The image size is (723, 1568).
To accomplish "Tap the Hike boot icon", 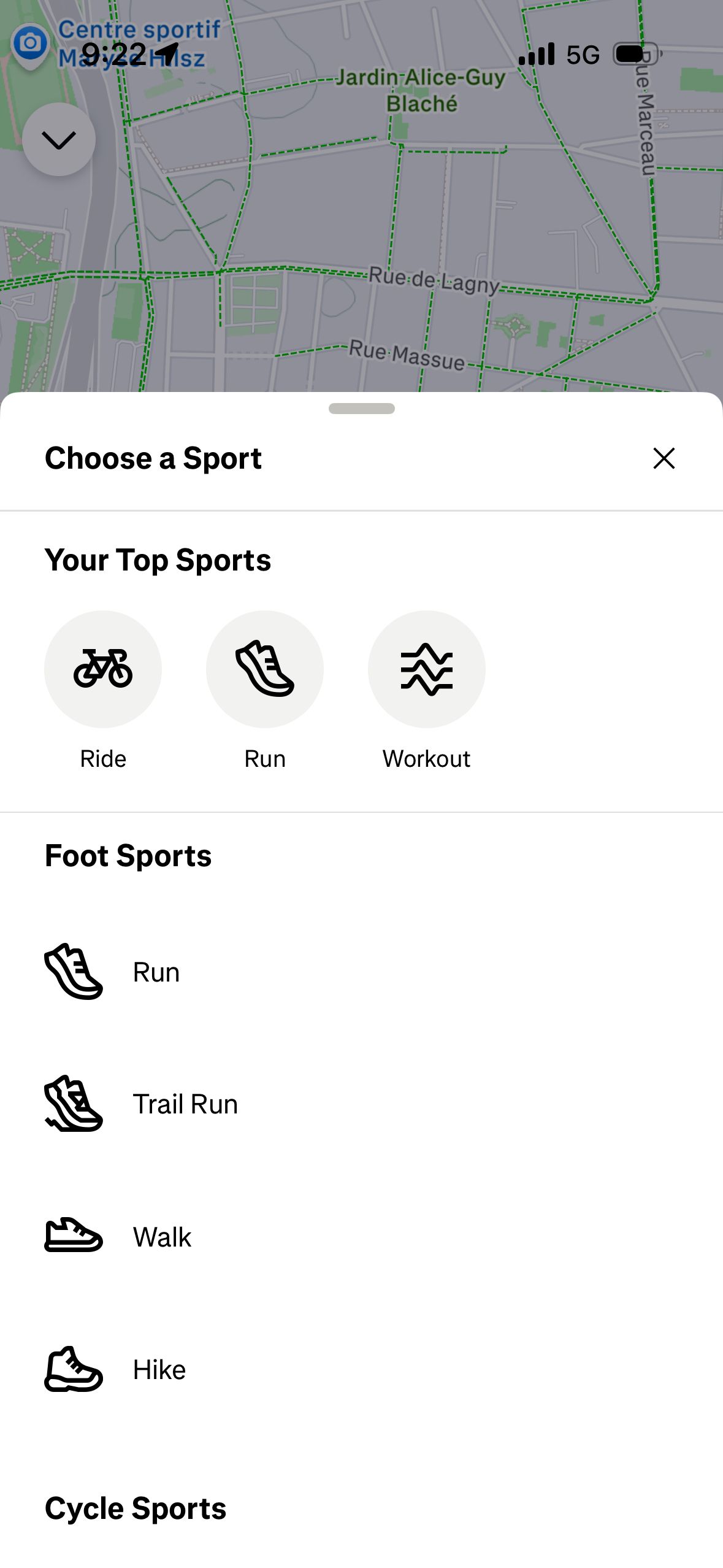I will click(74, 1369).
